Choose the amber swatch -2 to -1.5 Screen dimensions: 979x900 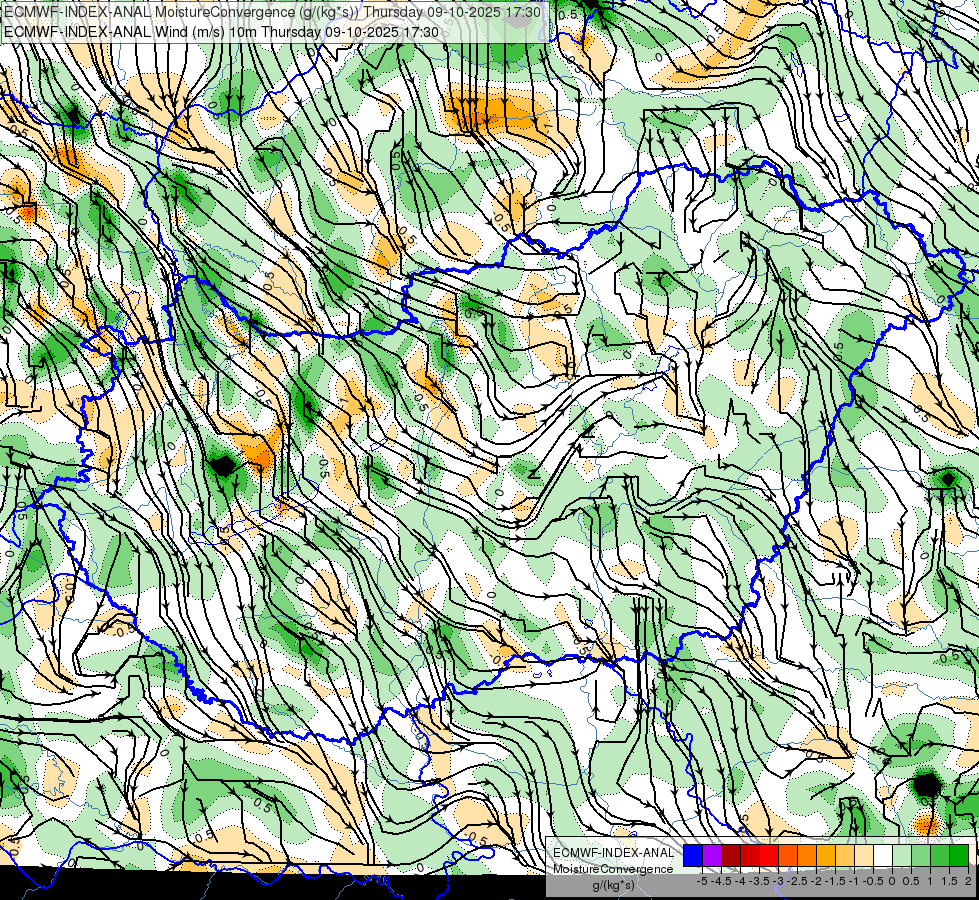(826, 855)
